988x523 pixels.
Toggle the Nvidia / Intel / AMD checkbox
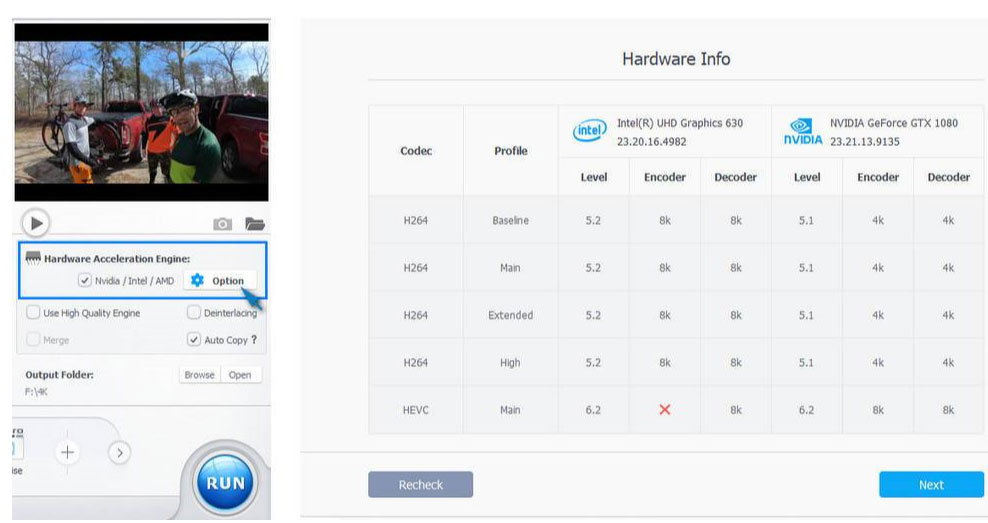(84, 280)
